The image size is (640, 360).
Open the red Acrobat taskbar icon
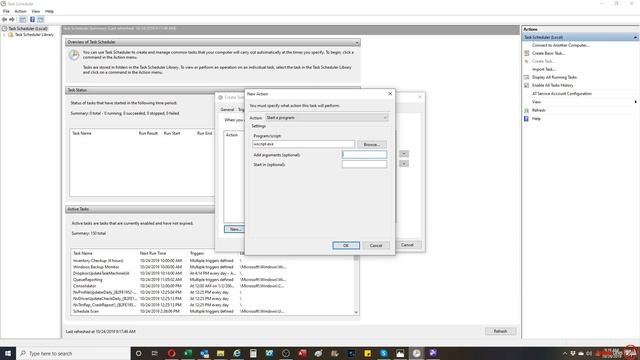302,353
